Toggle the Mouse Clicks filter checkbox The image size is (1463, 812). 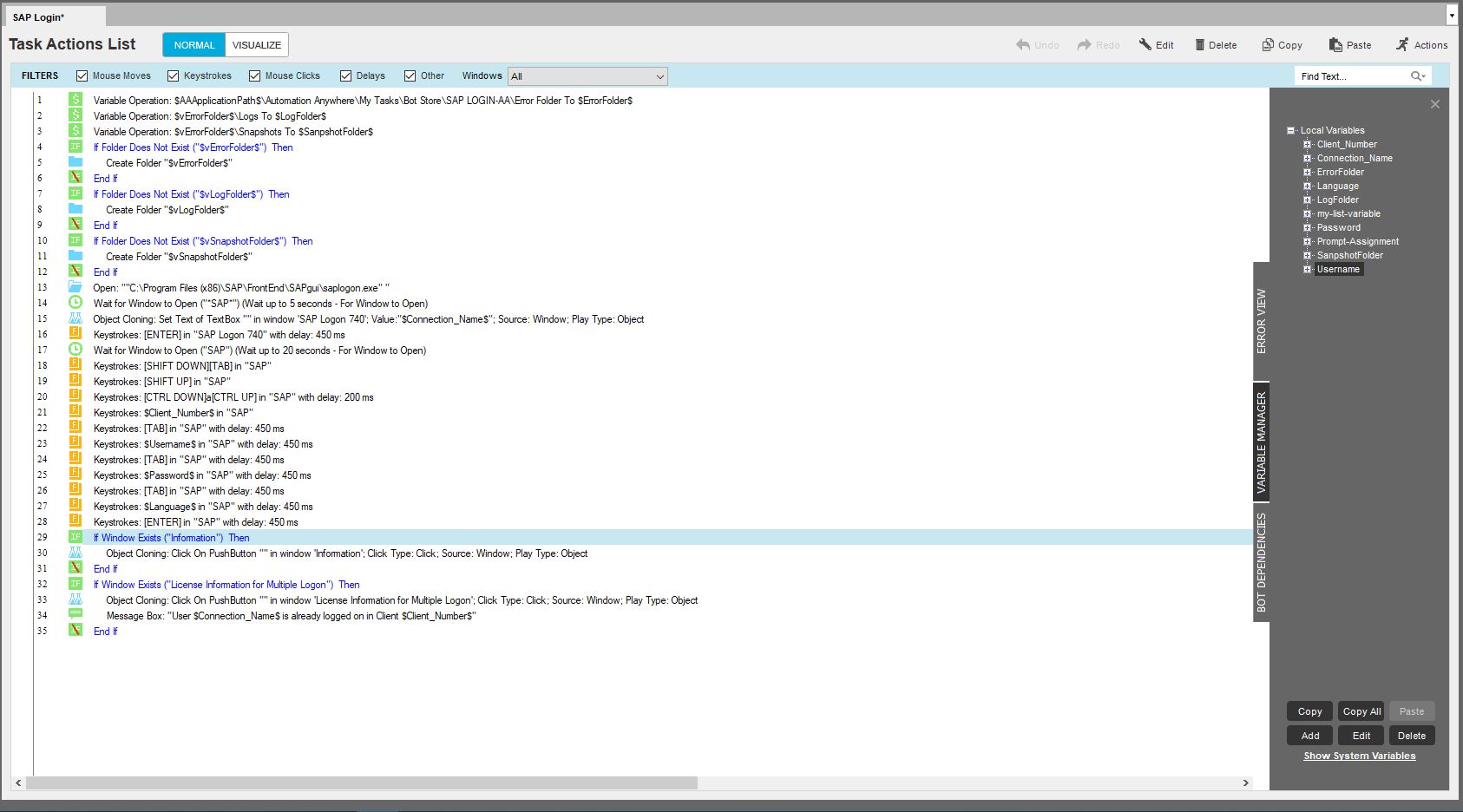(255, 76)
